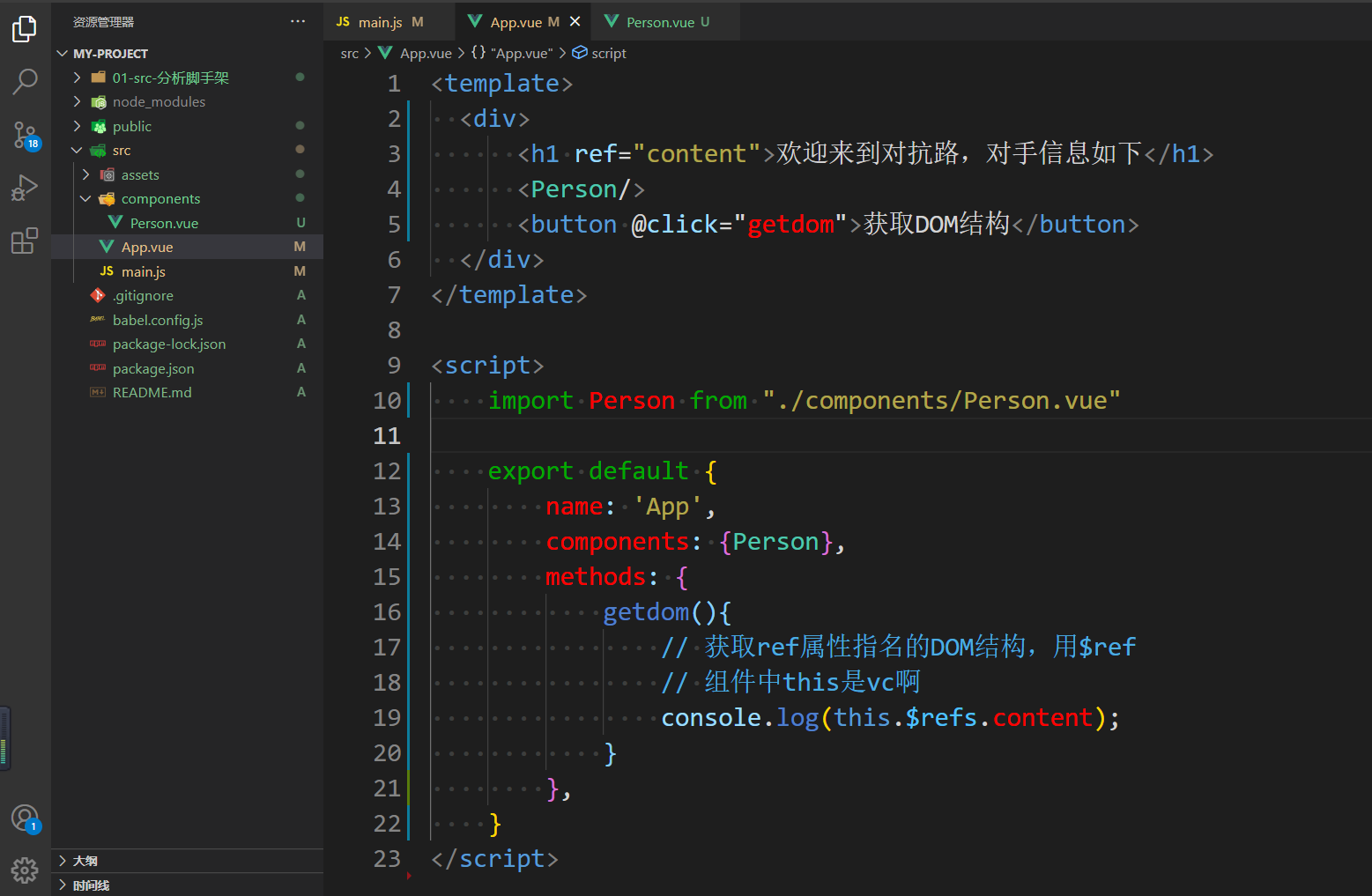Open the Accounts icon in activity bar

[x=25, y=818]
